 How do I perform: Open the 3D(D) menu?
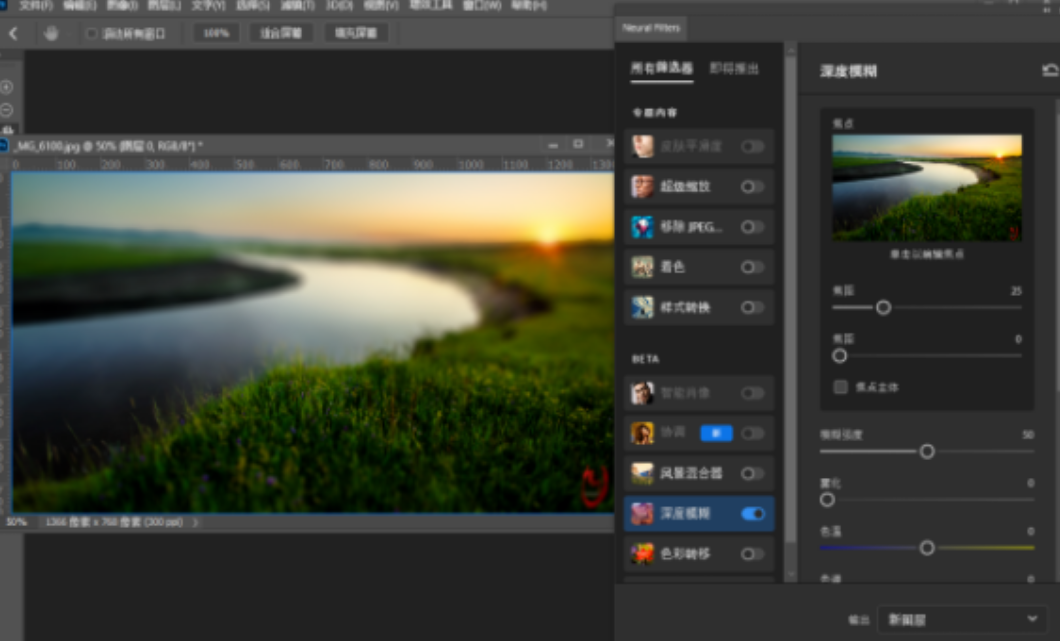[339, 5]
